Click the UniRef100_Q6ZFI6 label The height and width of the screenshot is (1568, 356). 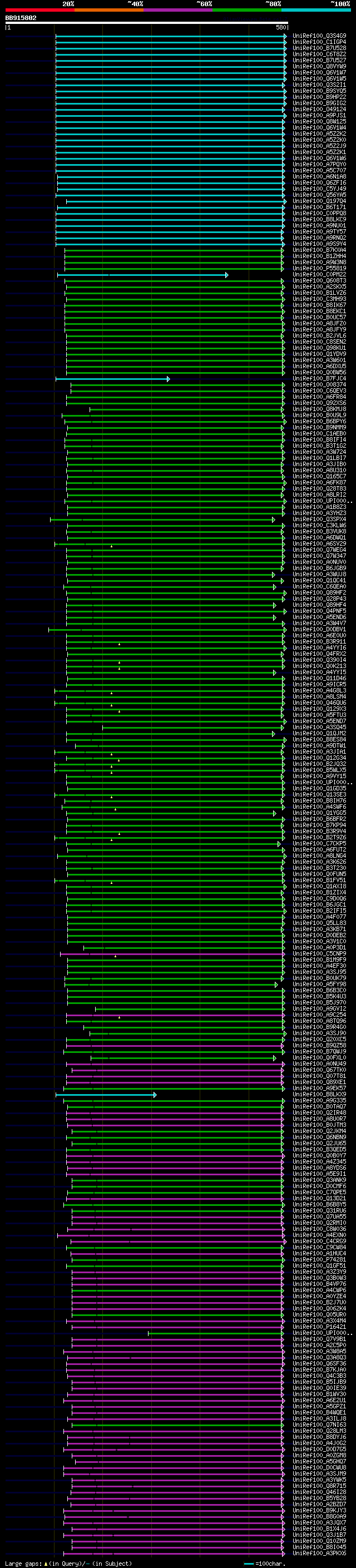[x=319, y=182]
